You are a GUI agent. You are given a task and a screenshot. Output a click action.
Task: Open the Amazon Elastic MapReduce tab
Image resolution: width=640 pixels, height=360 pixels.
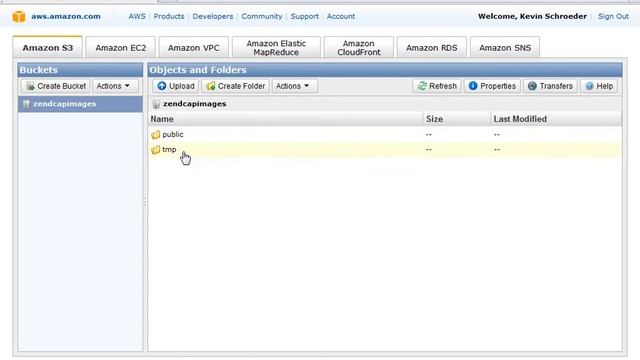click(276, 47)
